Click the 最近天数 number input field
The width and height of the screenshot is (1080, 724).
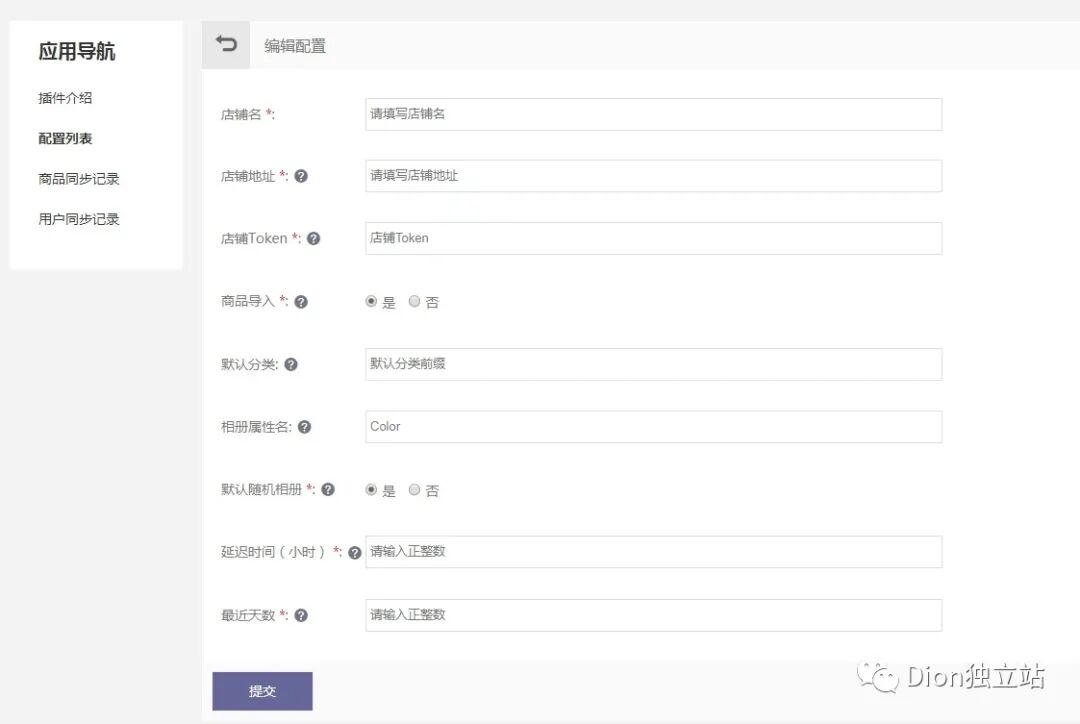click(x=650, y=615)
